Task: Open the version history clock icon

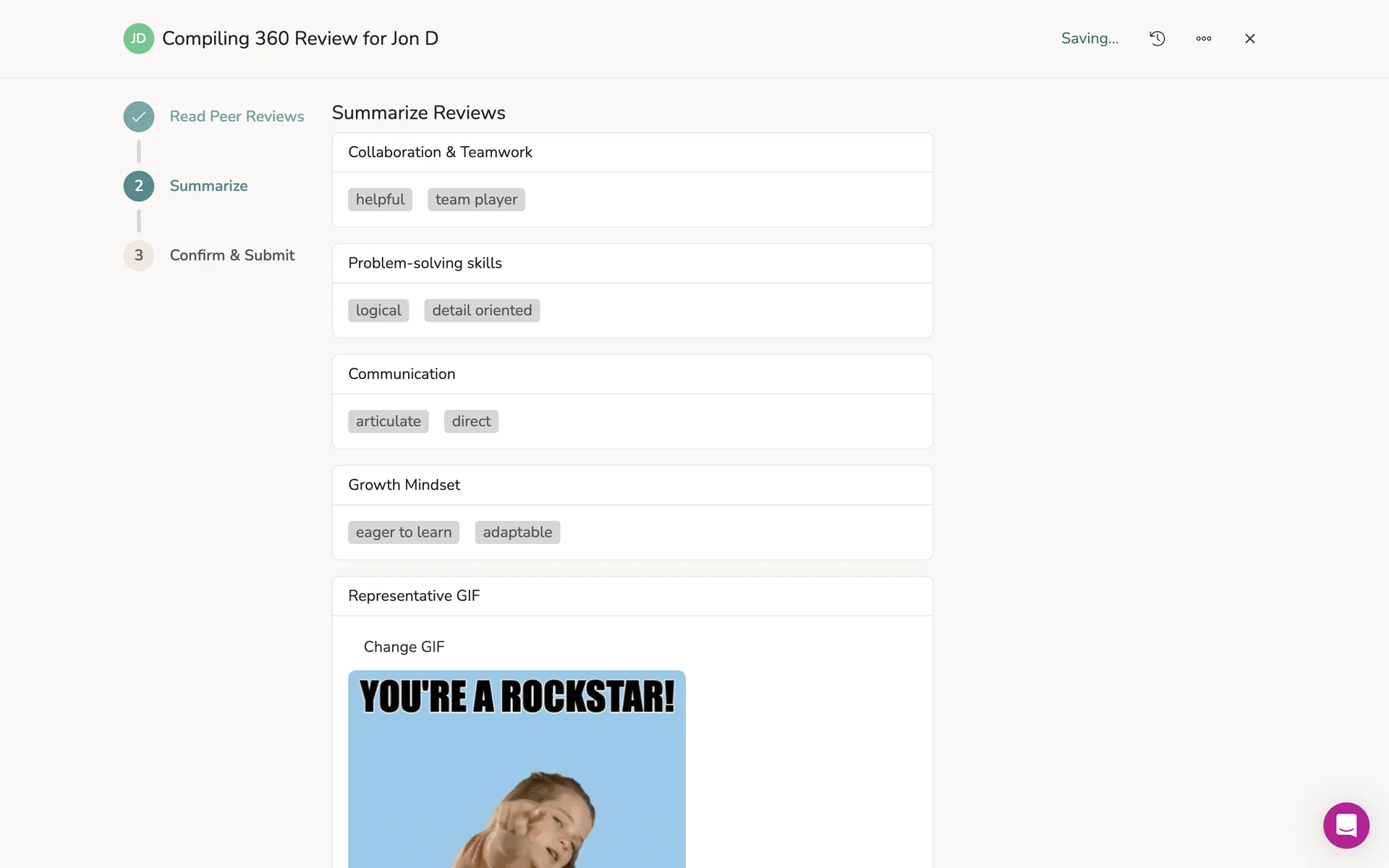Action: (x=1157, y=38)
